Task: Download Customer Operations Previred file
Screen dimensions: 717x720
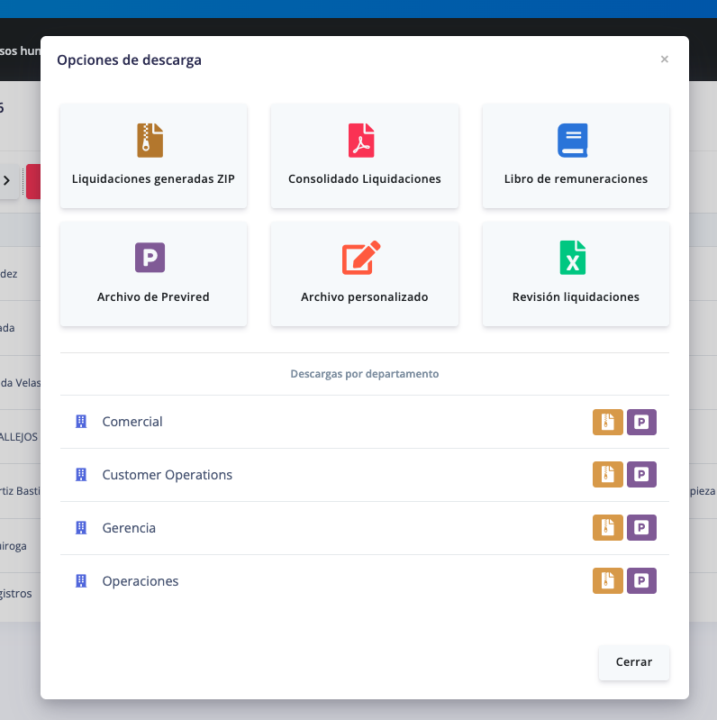Action: coord(642,474)
